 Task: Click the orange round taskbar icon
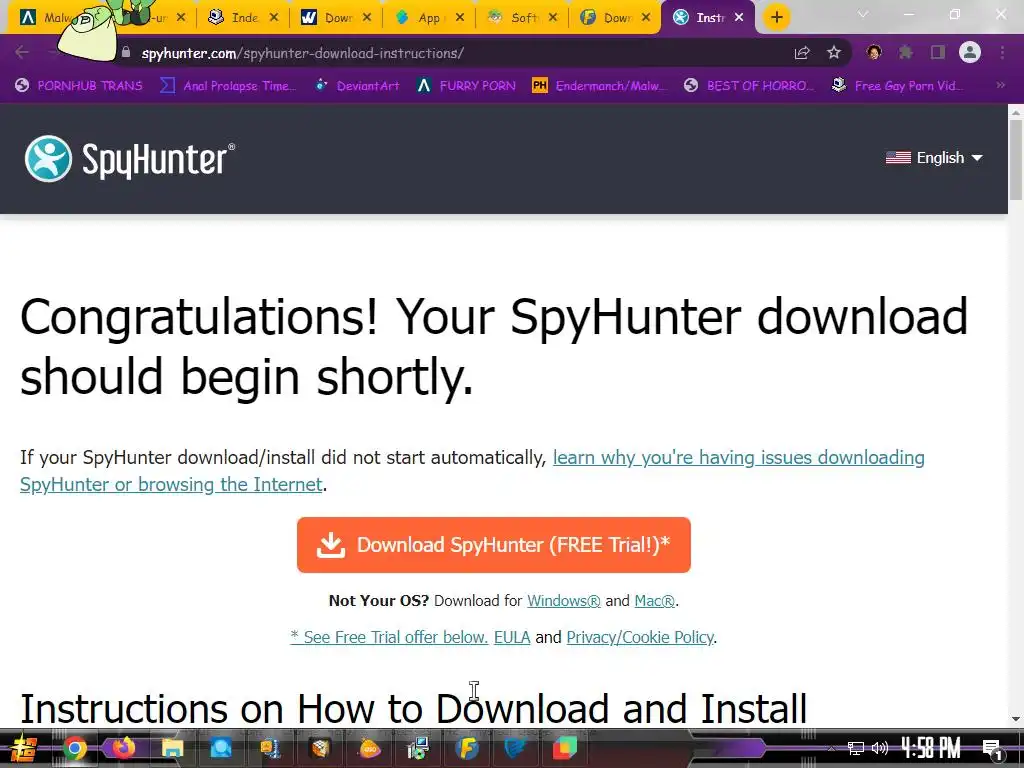369,748
